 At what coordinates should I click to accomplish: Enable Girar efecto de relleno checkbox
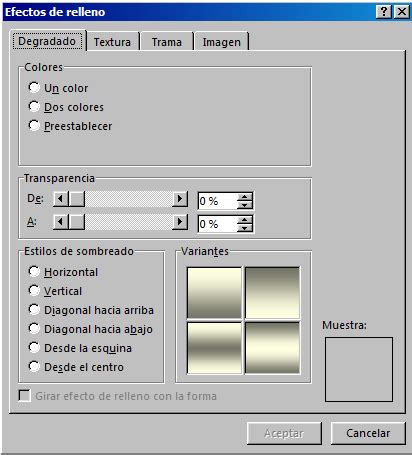click(x=24, y=396)
